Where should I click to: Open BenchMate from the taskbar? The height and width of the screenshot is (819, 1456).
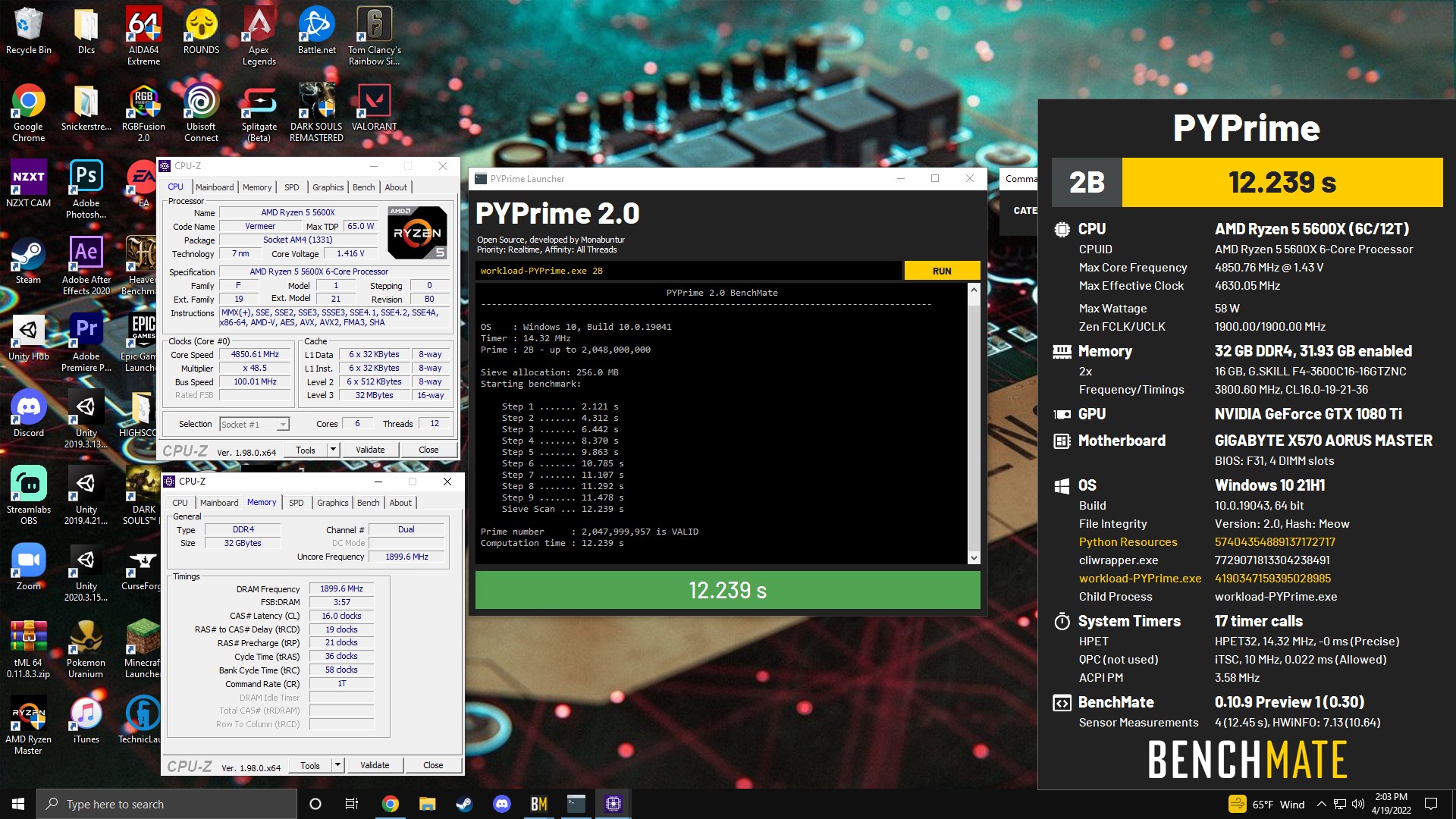pos(539,804)
